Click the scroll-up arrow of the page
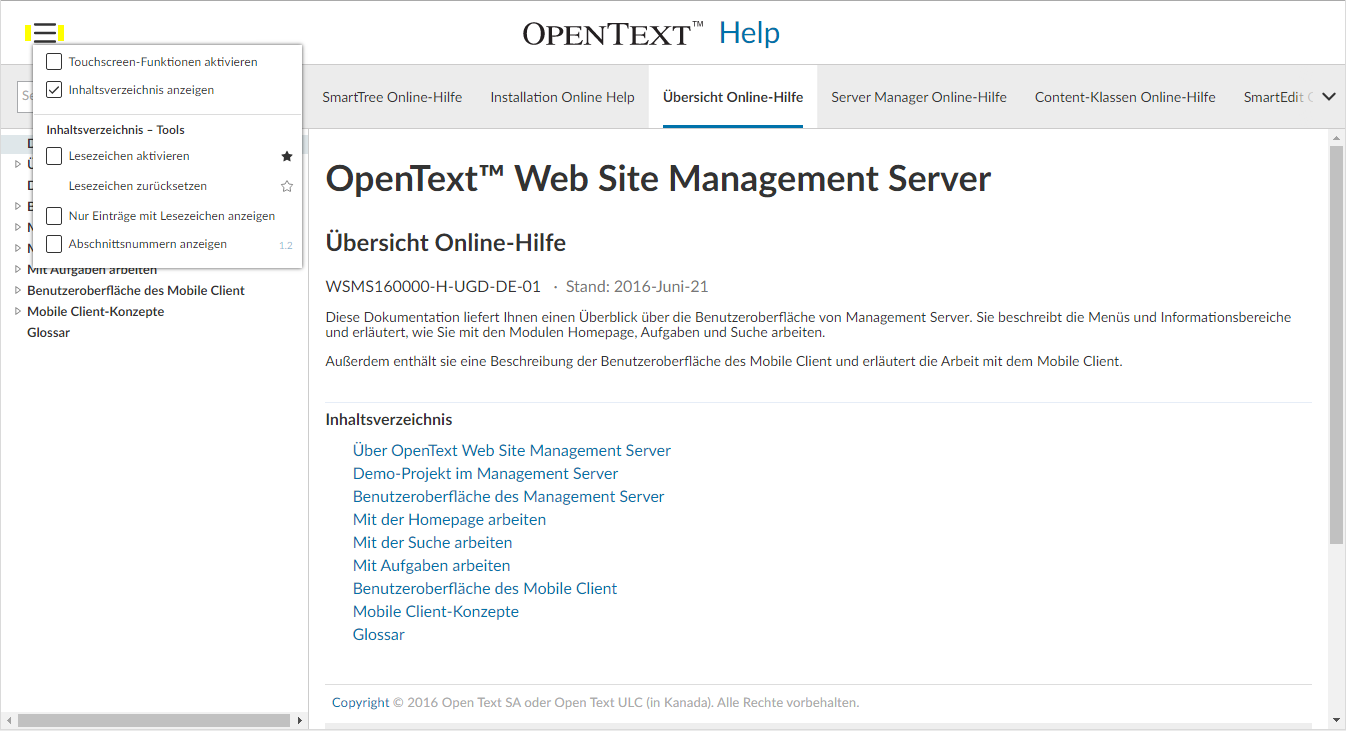1346x731 pixels. (1337, 137)
